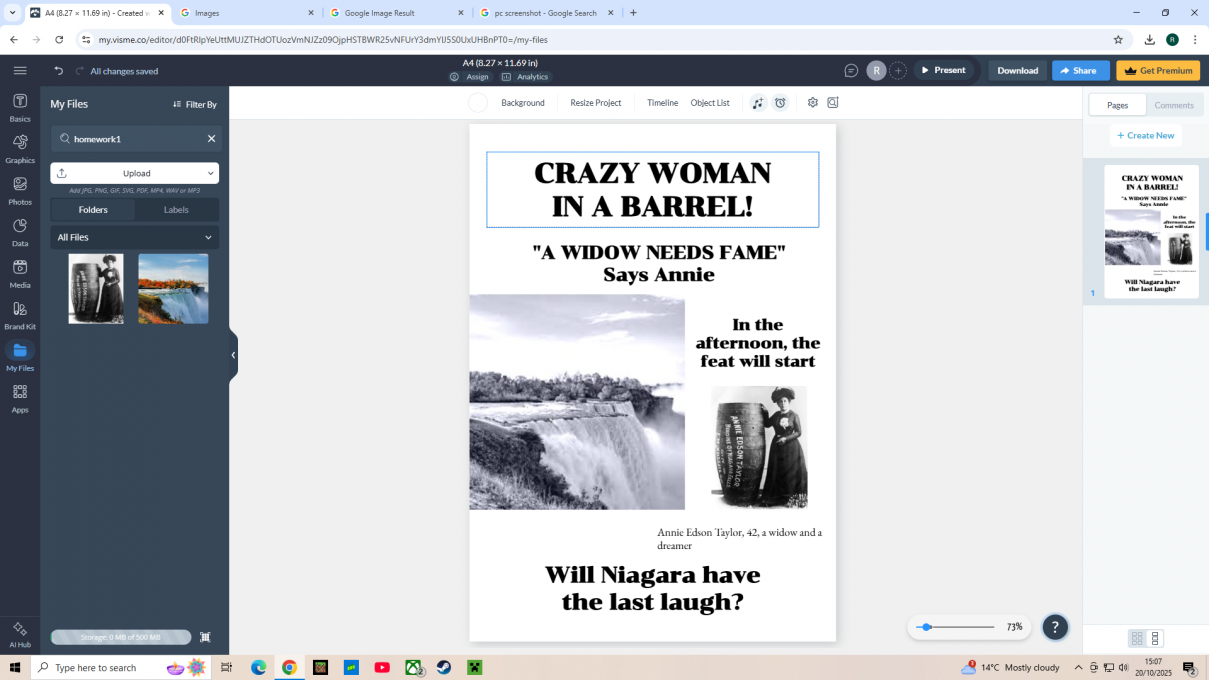
Task: Click the zoom slider handle
Action: coord(927,627)
